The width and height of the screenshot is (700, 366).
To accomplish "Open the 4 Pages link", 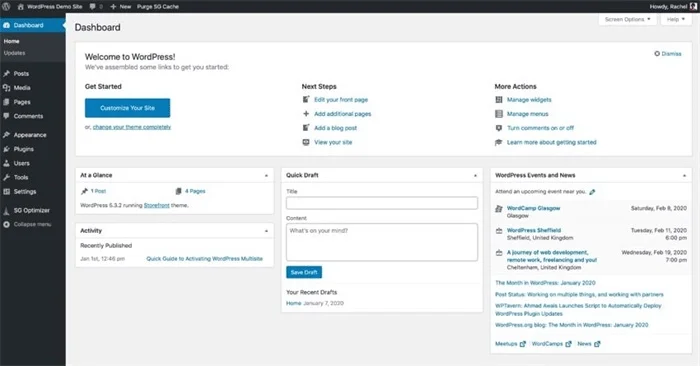I will tap(195, 191).
